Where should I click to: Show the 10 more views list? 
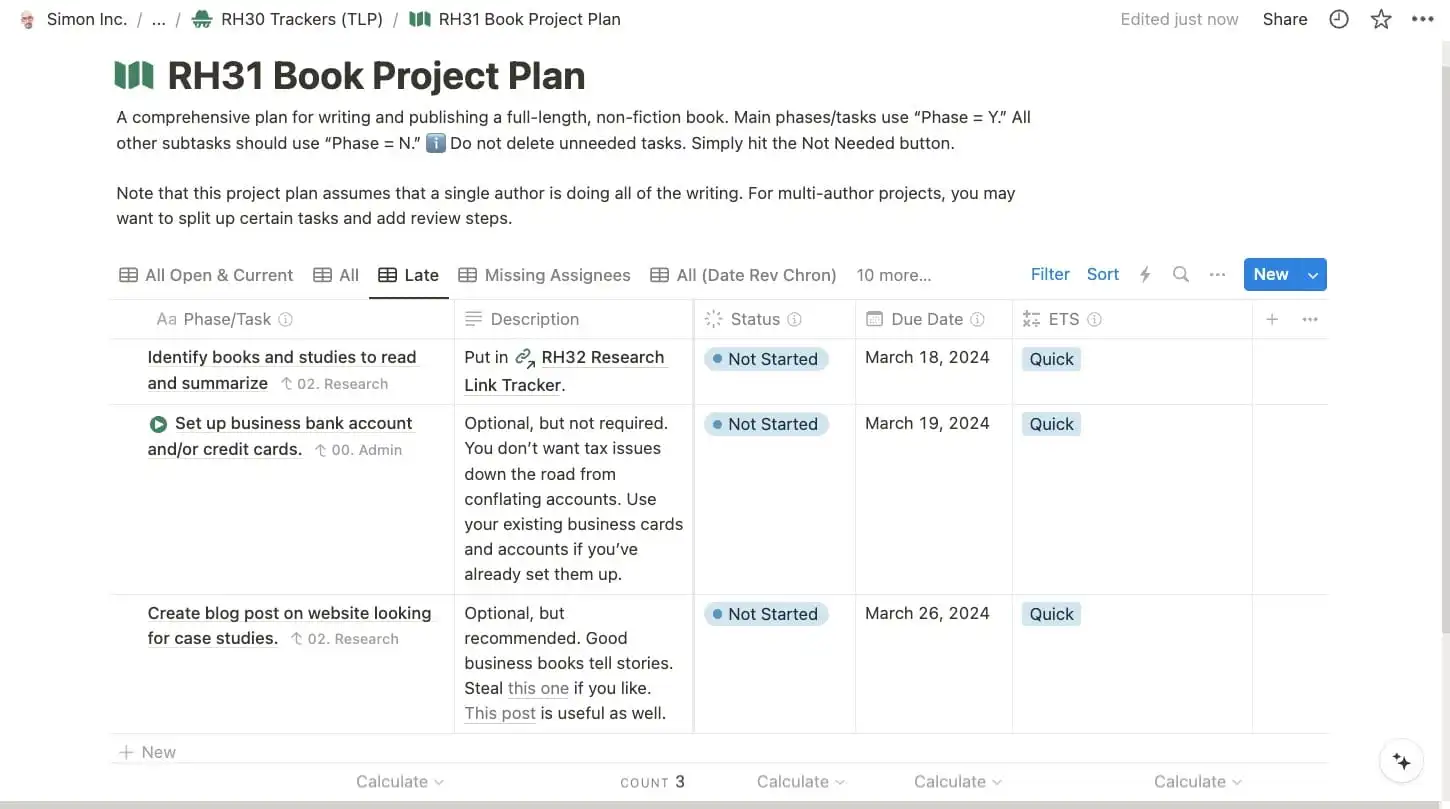893,275
